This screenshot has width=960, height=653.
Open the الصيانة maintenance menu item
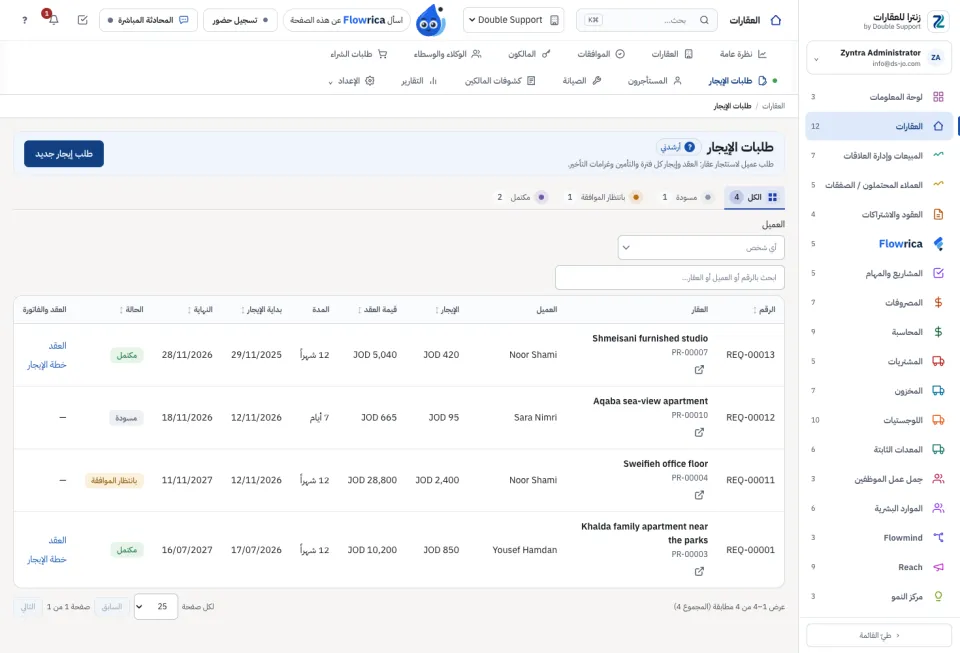click(x=582, y=81)
